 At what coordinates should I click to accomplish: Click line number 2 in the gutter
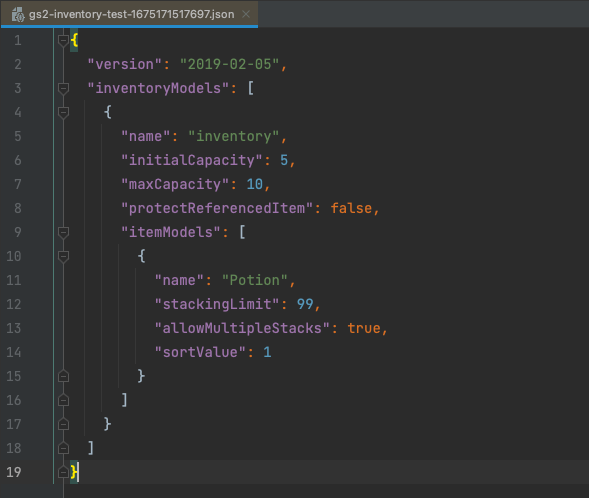click(18, 64)
